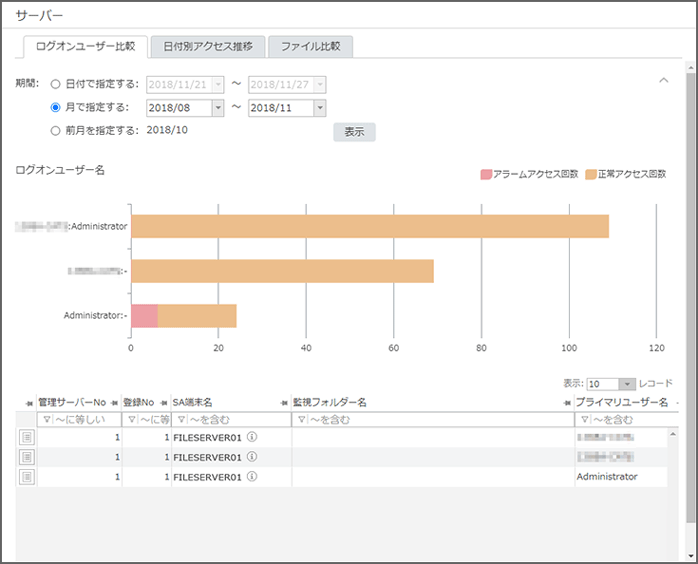The height and width of the screenshot is (564, 698).
Task: Select the 日付で指定する radio option
Action: click(x=56, y=85)
